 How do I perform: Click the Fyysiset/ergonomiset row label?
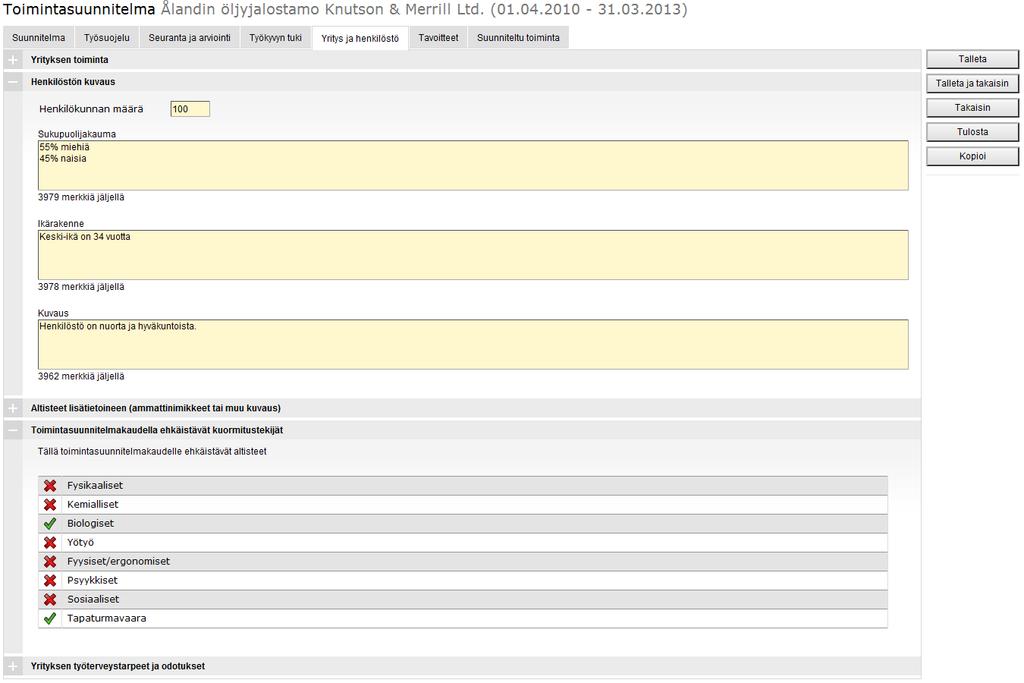pyautogui.click(x=118, y=562)
